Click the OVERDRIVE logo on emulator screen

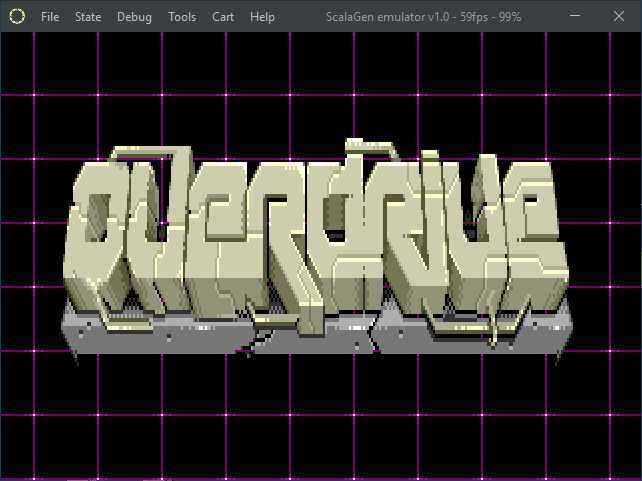pos(316,251)
